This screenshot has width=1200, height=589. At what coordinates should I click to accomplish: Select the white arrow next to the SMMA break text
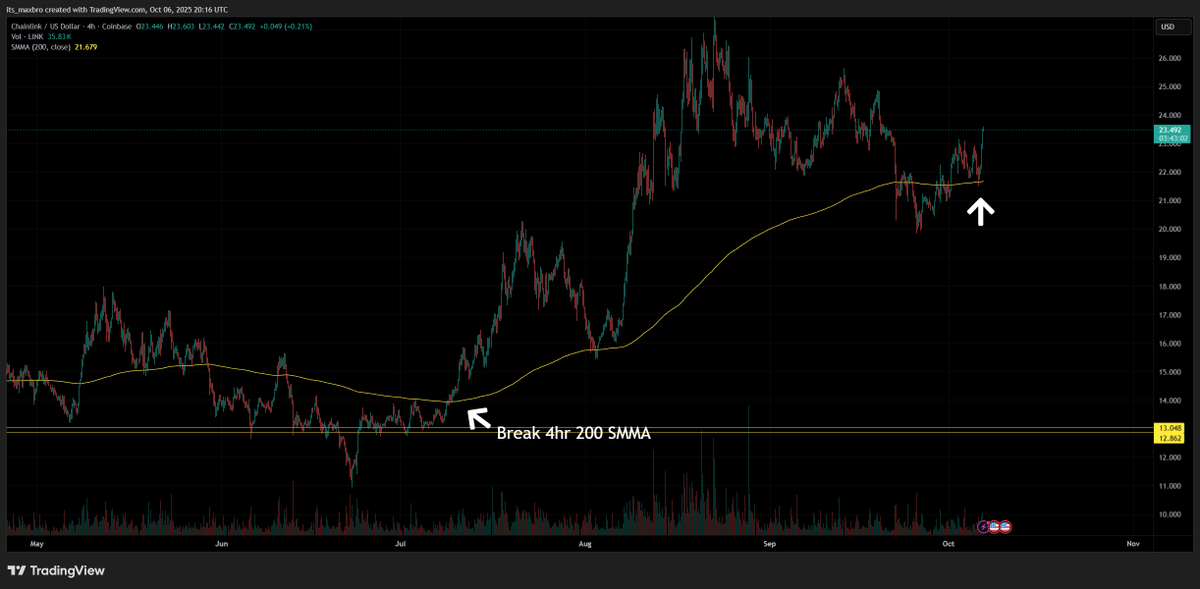click(x=477, y=418)
